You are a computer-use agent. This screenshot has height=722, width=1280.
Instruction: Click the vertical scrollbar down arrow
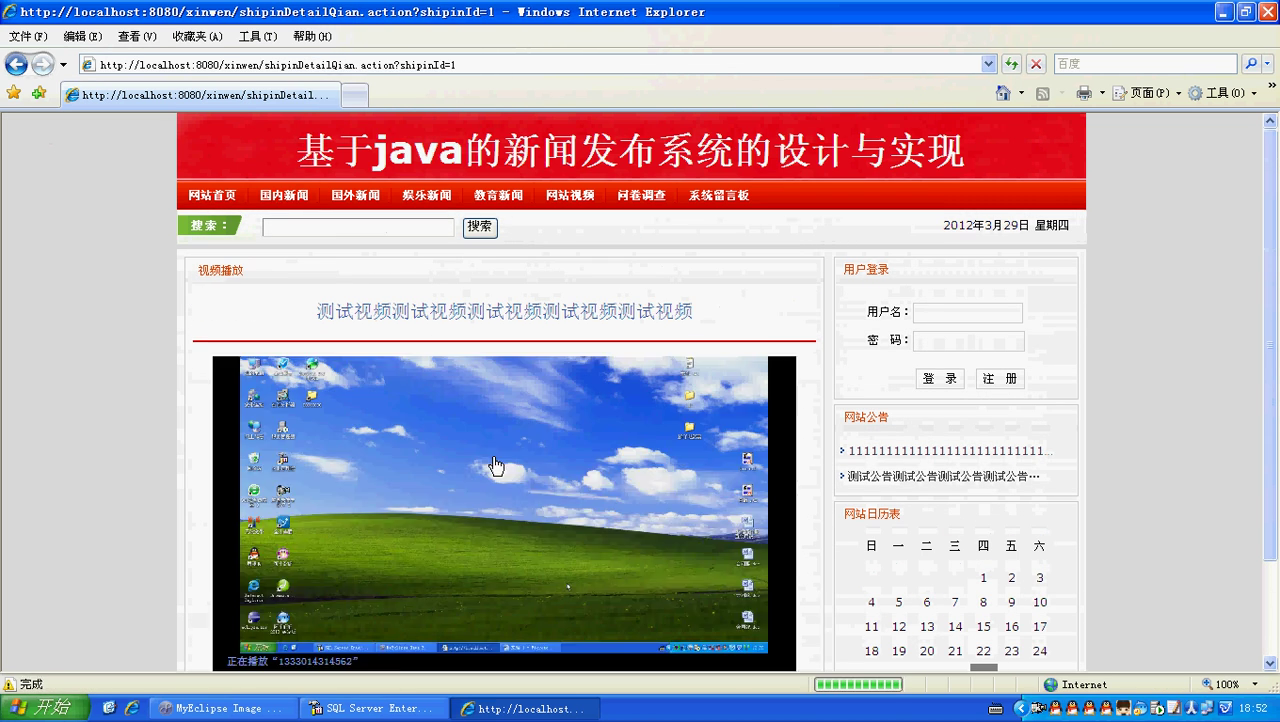tap(1271, 663)
